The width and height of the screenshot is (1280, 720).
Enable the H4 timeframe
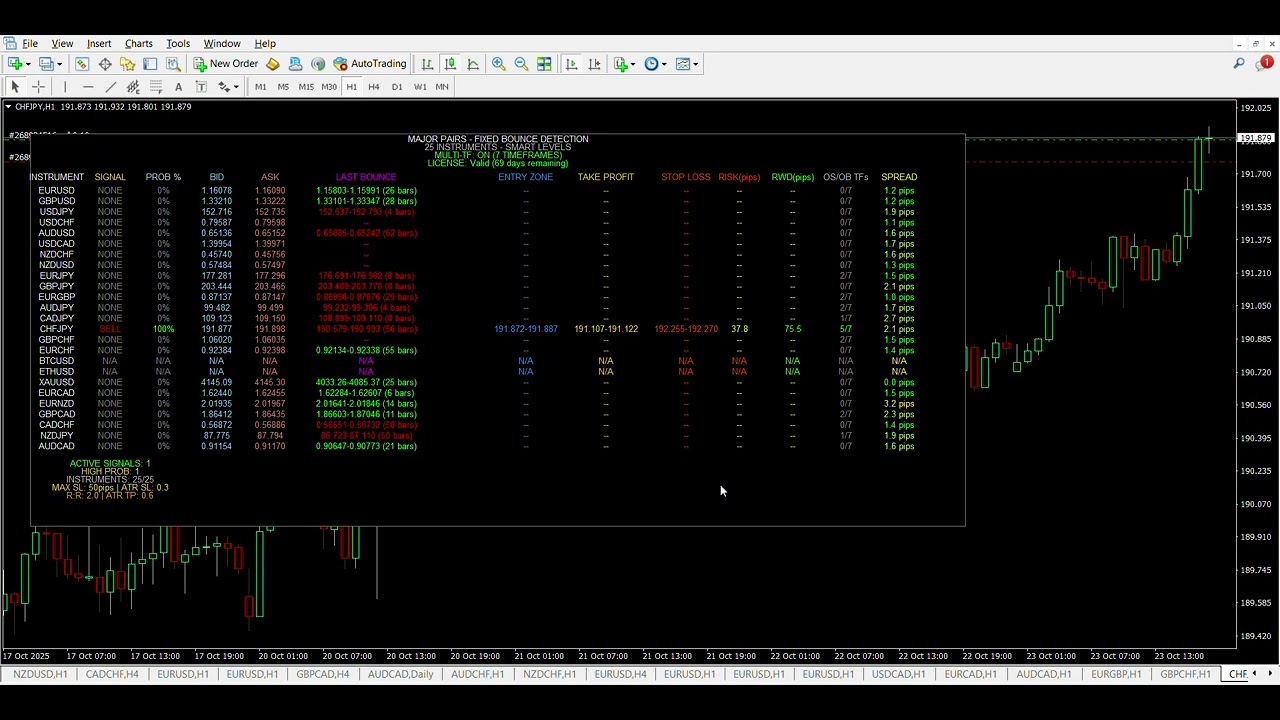click(373, 87)
